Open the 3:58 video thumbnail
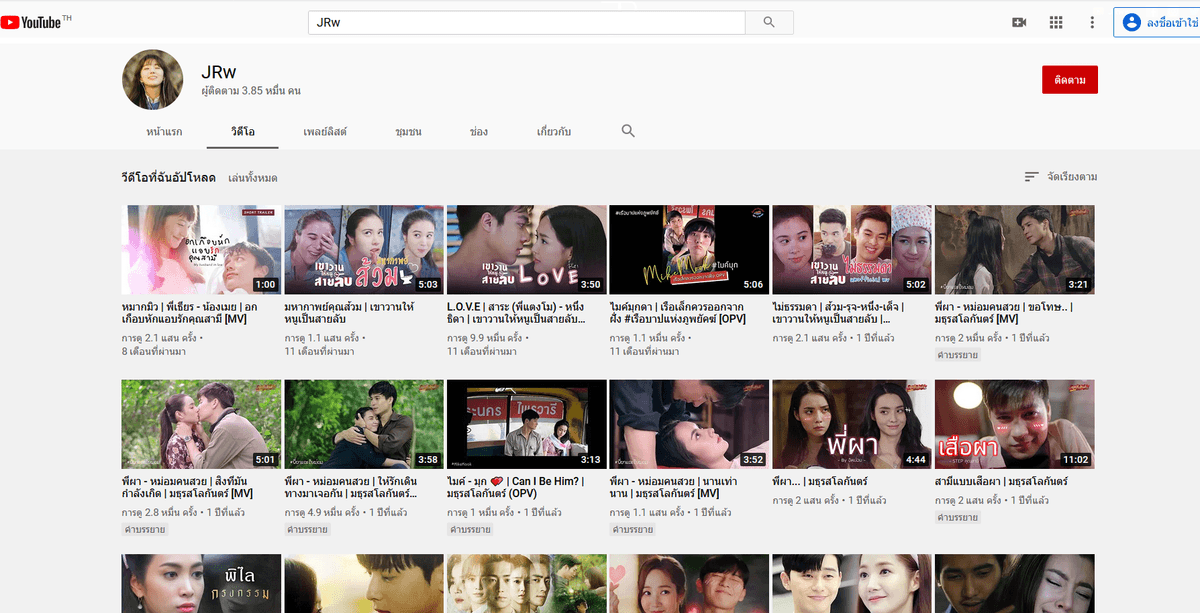1200x613 pixels. [364, 425]
